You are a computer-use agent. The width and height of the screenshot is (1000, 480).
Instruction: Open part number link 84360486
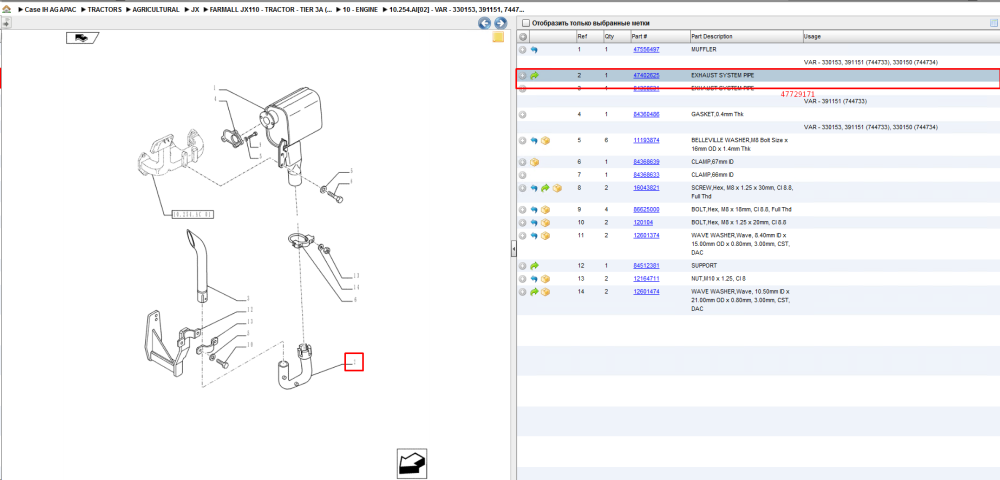click(x=646, y=115)
